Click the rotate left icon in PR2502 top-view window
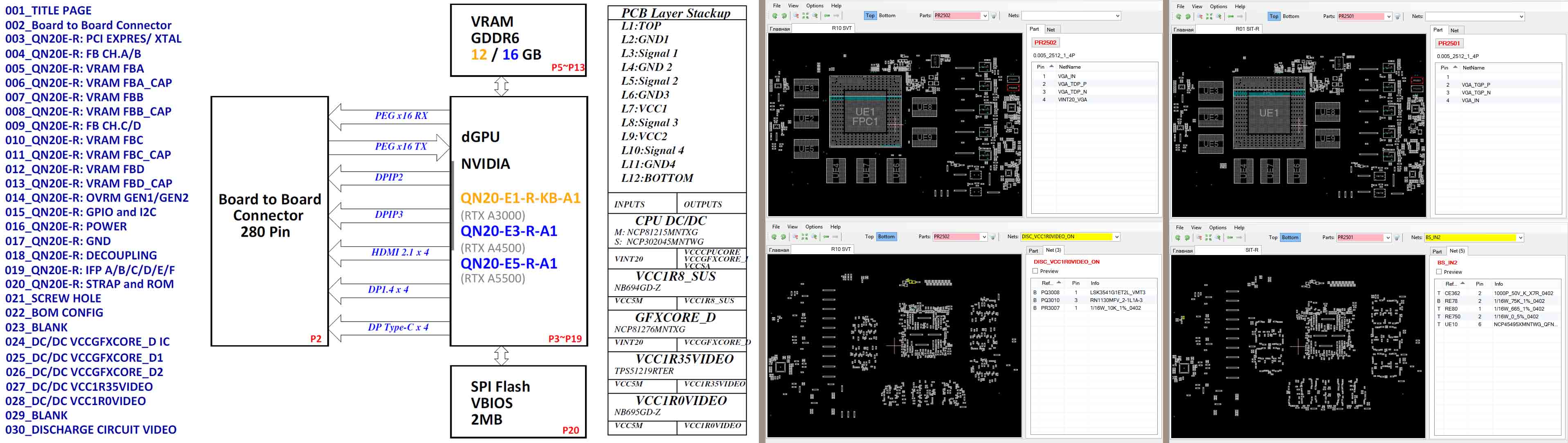 776,16
